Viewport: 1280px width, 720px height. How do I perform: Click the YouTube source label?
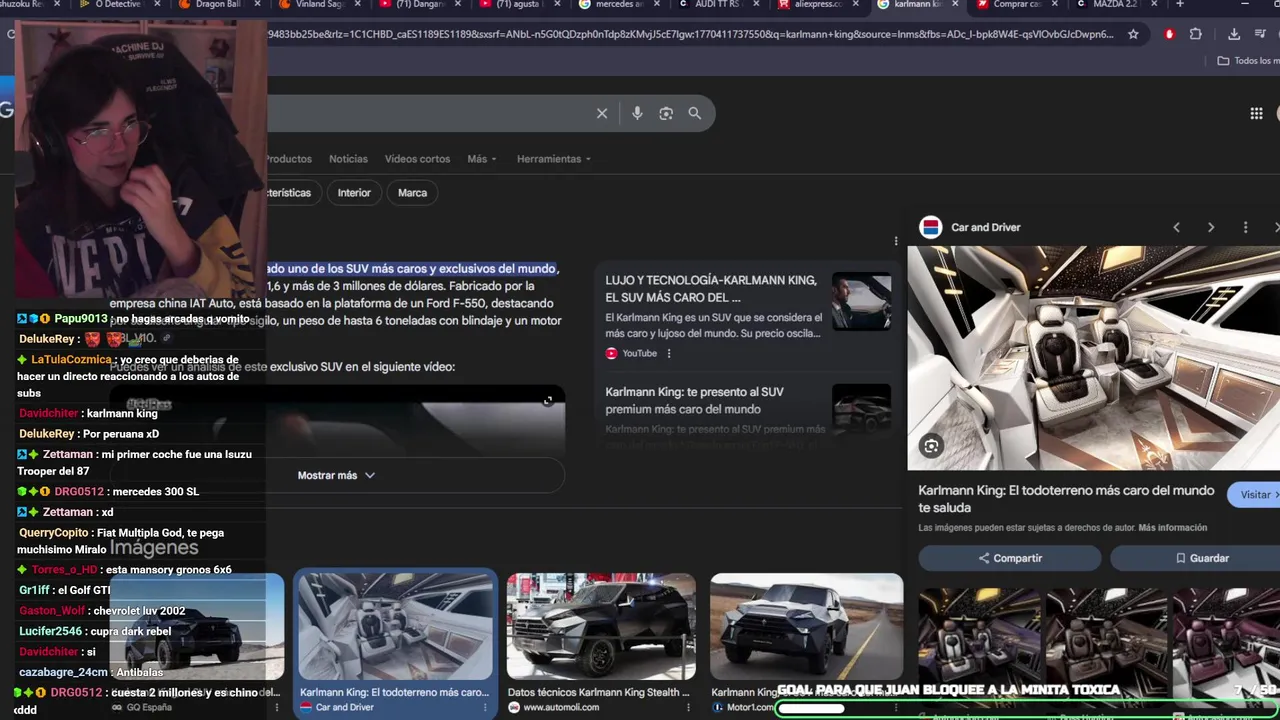click(x=639, y=353)
